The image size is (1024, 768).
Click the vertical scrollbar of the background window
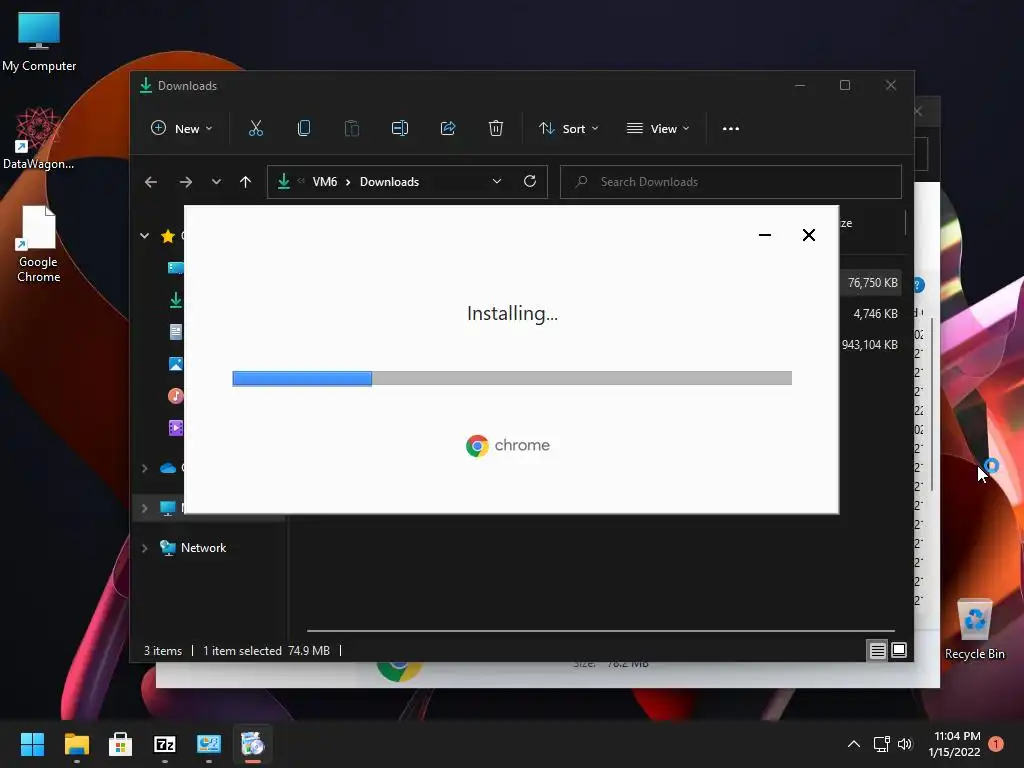point(933,404)
